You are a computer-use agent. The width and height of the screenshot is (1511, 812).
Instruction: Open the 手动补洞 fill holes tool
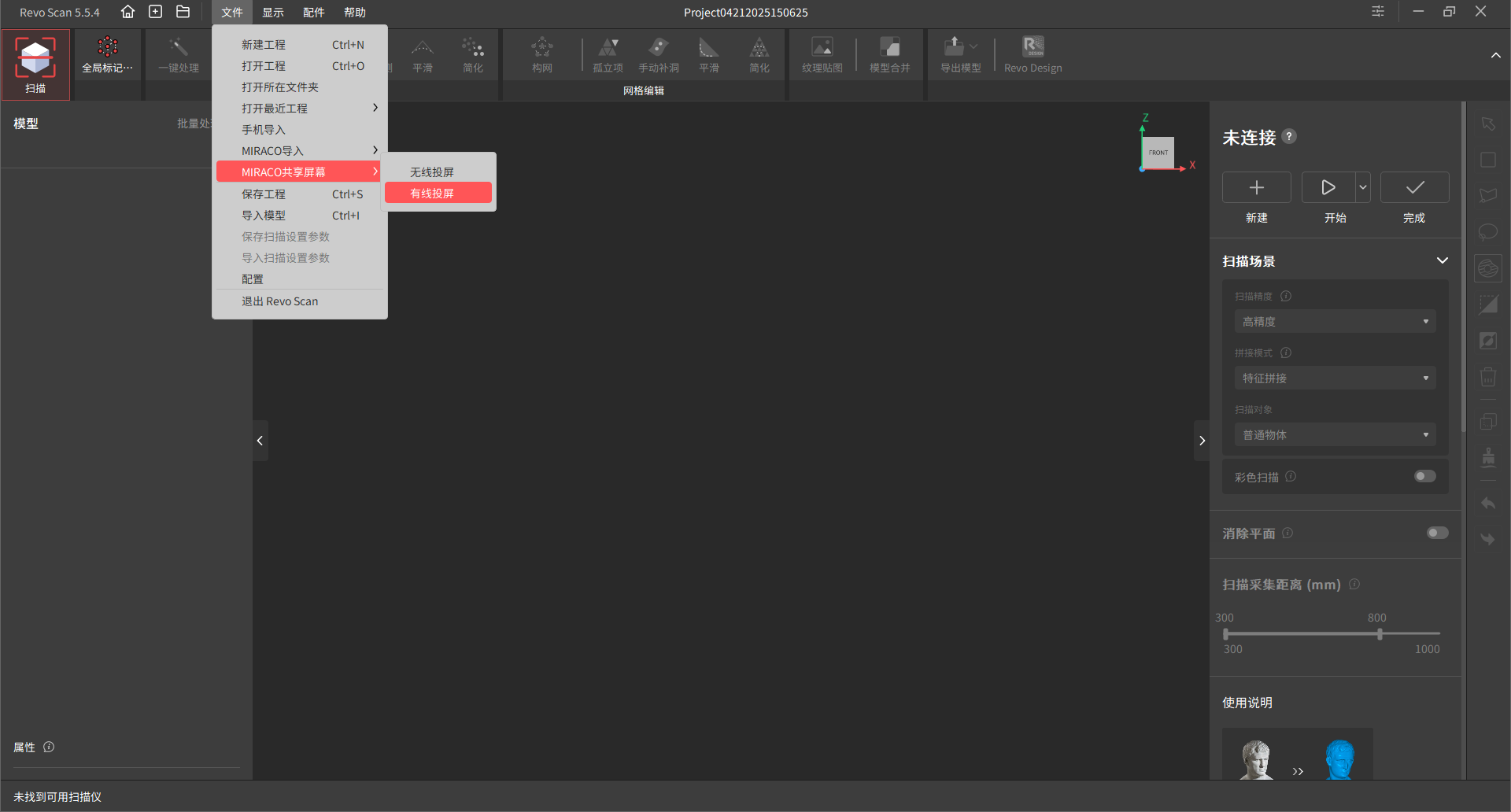pyautogui.click(x=659, y=55)
